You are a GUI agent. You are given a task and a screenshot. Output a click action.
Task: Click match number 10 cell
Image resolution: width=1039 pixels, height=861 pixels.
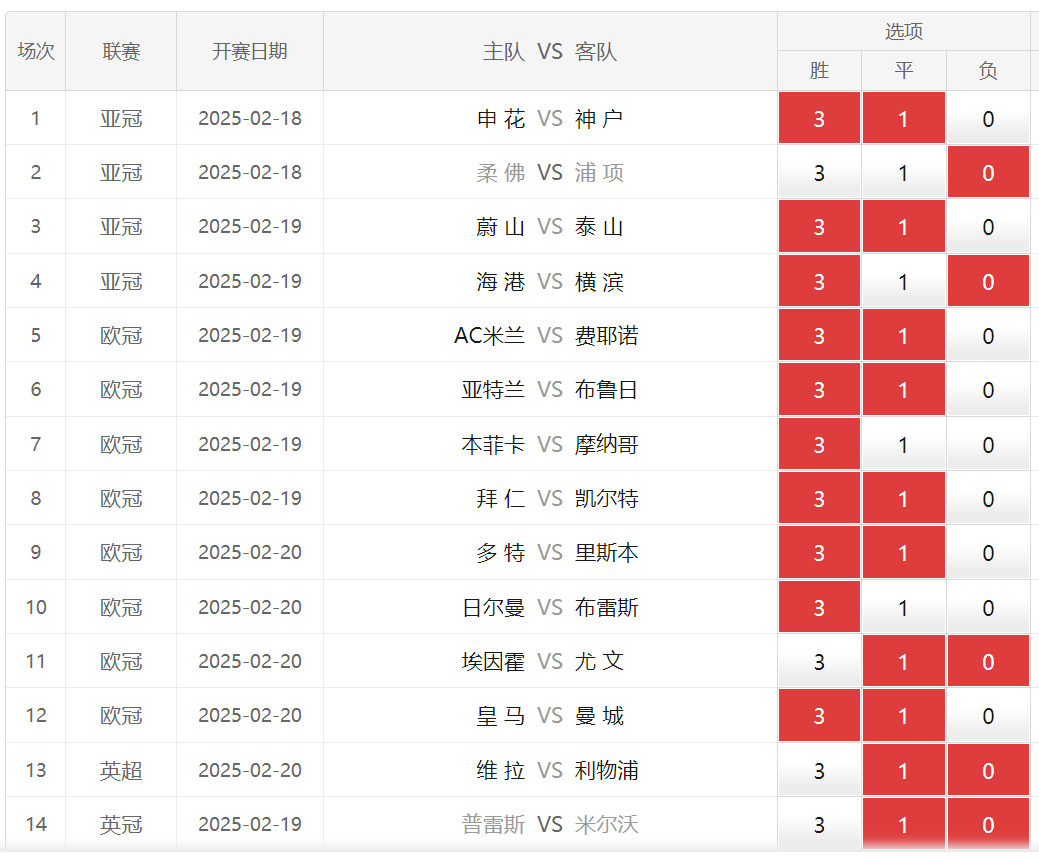click(x=36, y=608)
